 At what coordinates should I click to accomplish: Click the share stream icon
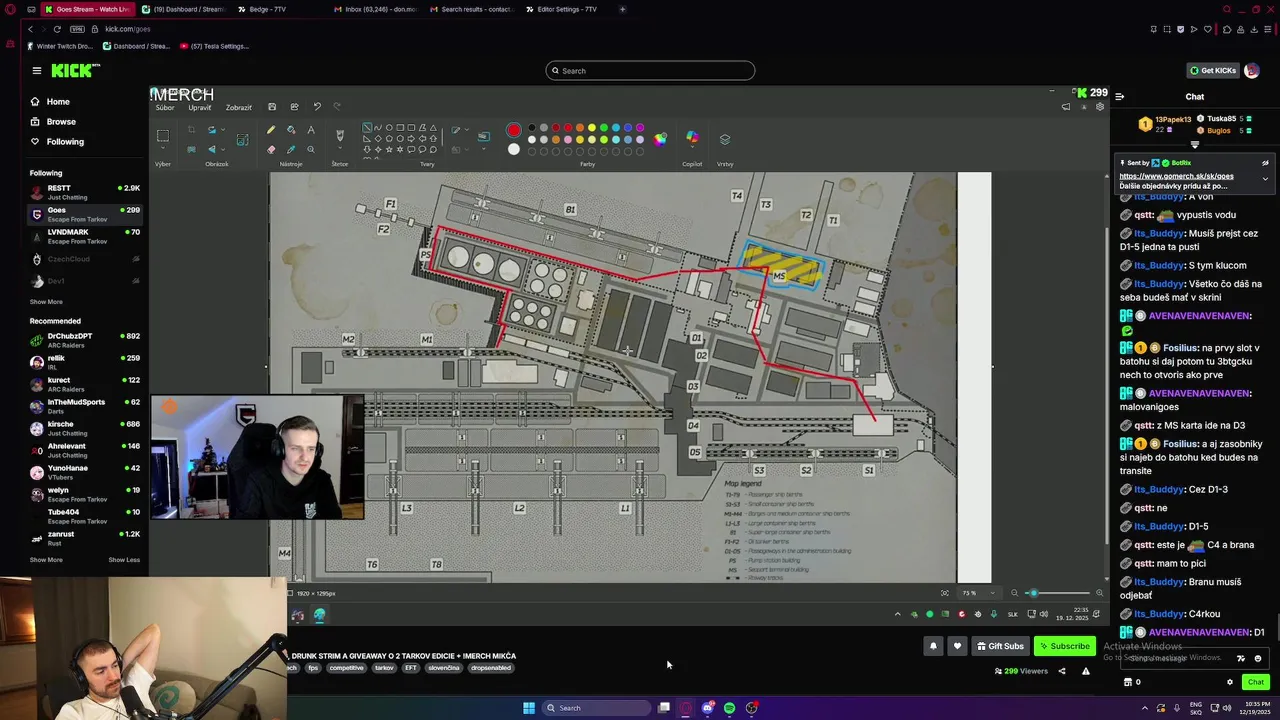tap(1062, 671)
